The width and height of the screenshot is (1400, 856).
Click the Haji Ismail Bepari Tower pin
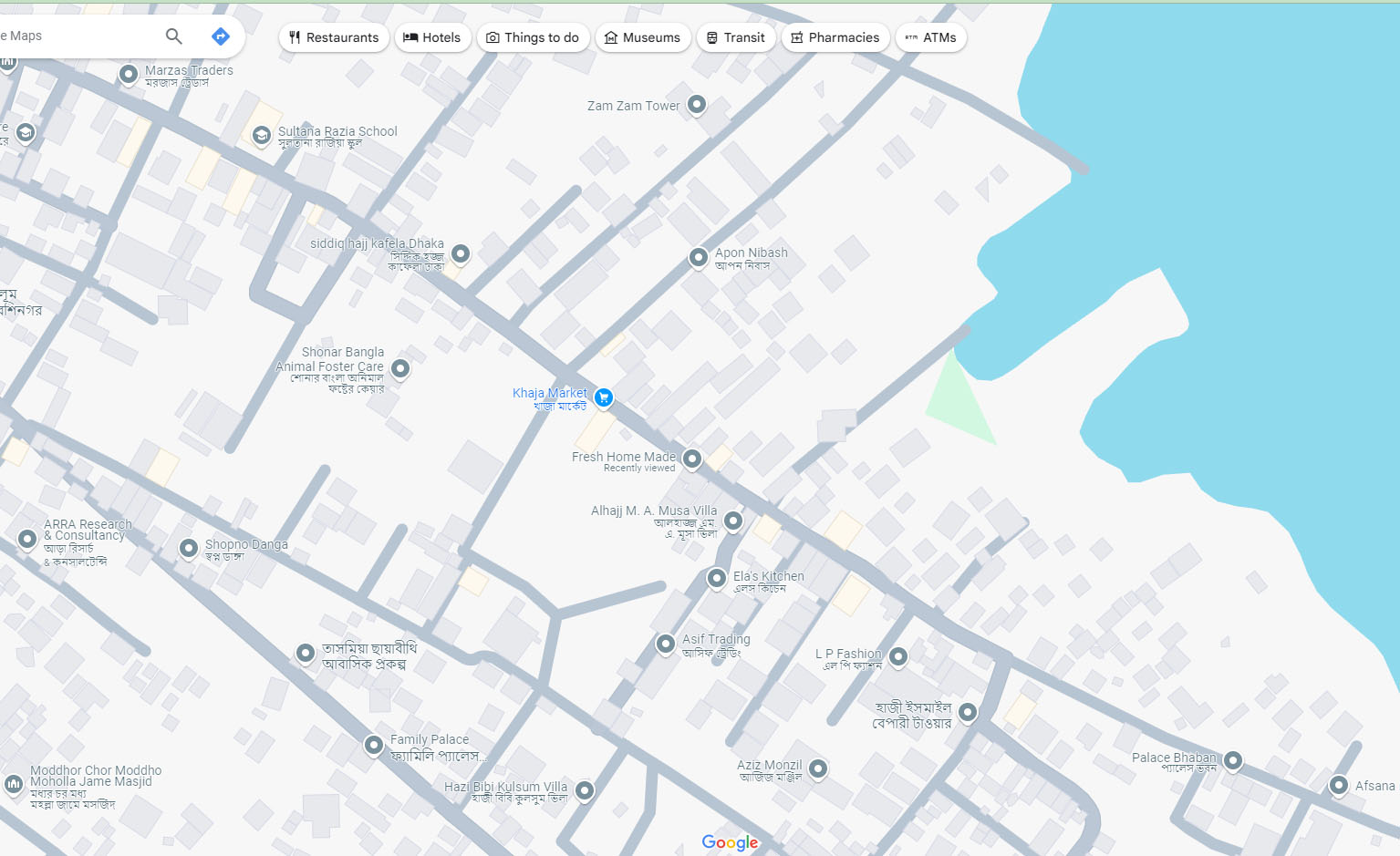pos(968,711)
